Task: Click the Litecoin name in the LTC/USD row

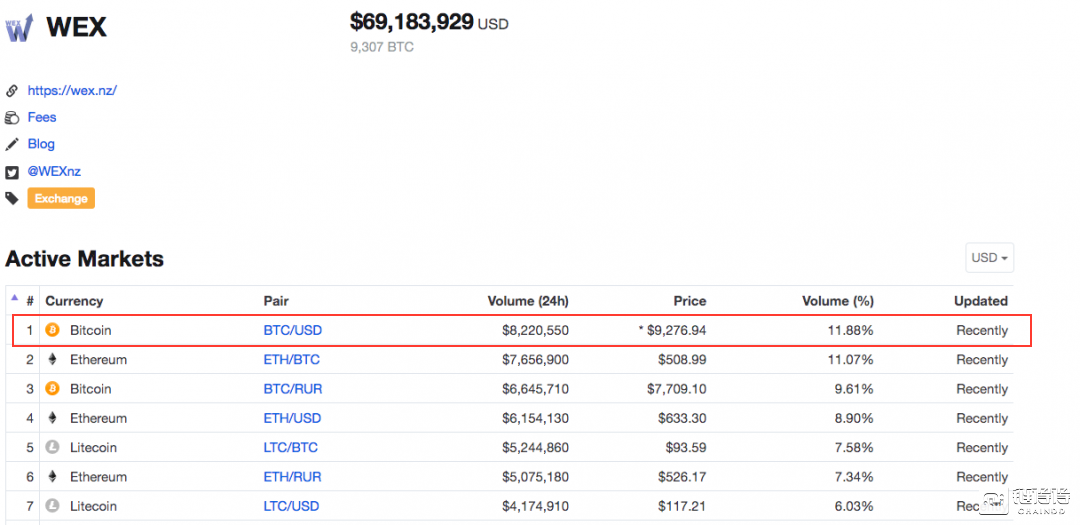Action: (x=94, y=506)
